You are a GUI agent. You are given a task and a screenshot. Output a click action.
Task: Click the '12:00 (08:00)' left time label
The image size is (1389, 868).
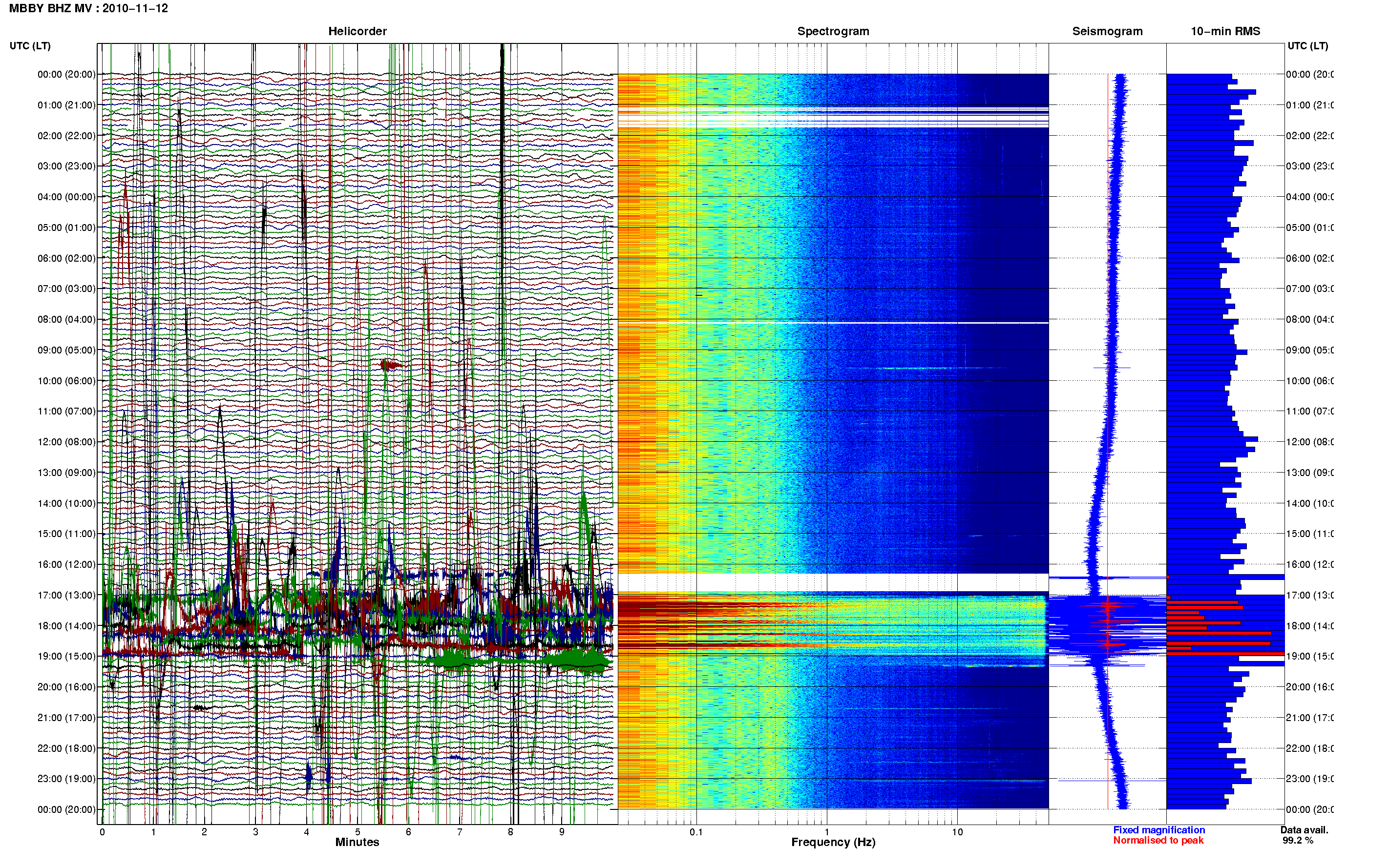(66, 442)
